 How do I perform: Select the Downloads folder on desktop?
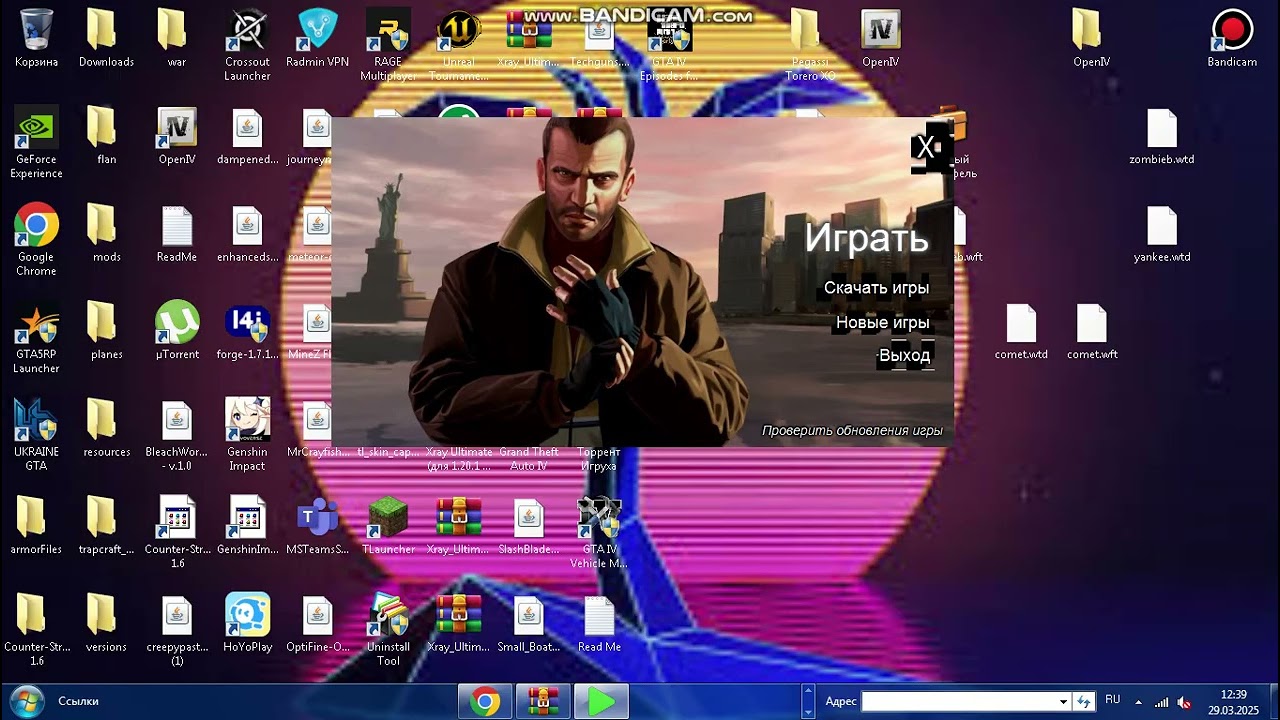[107, 40]
